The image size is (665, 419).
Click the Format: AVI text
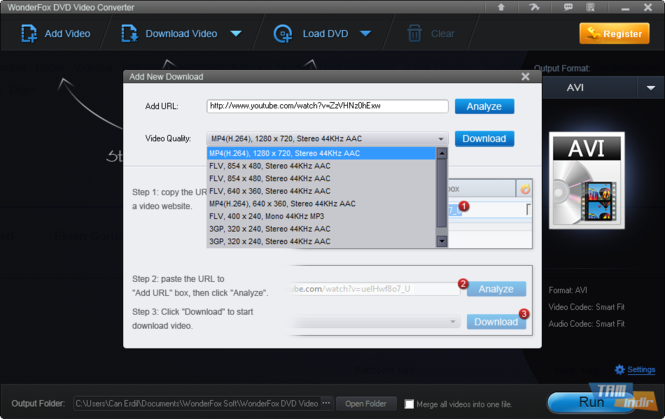click(x=568, y=291)
